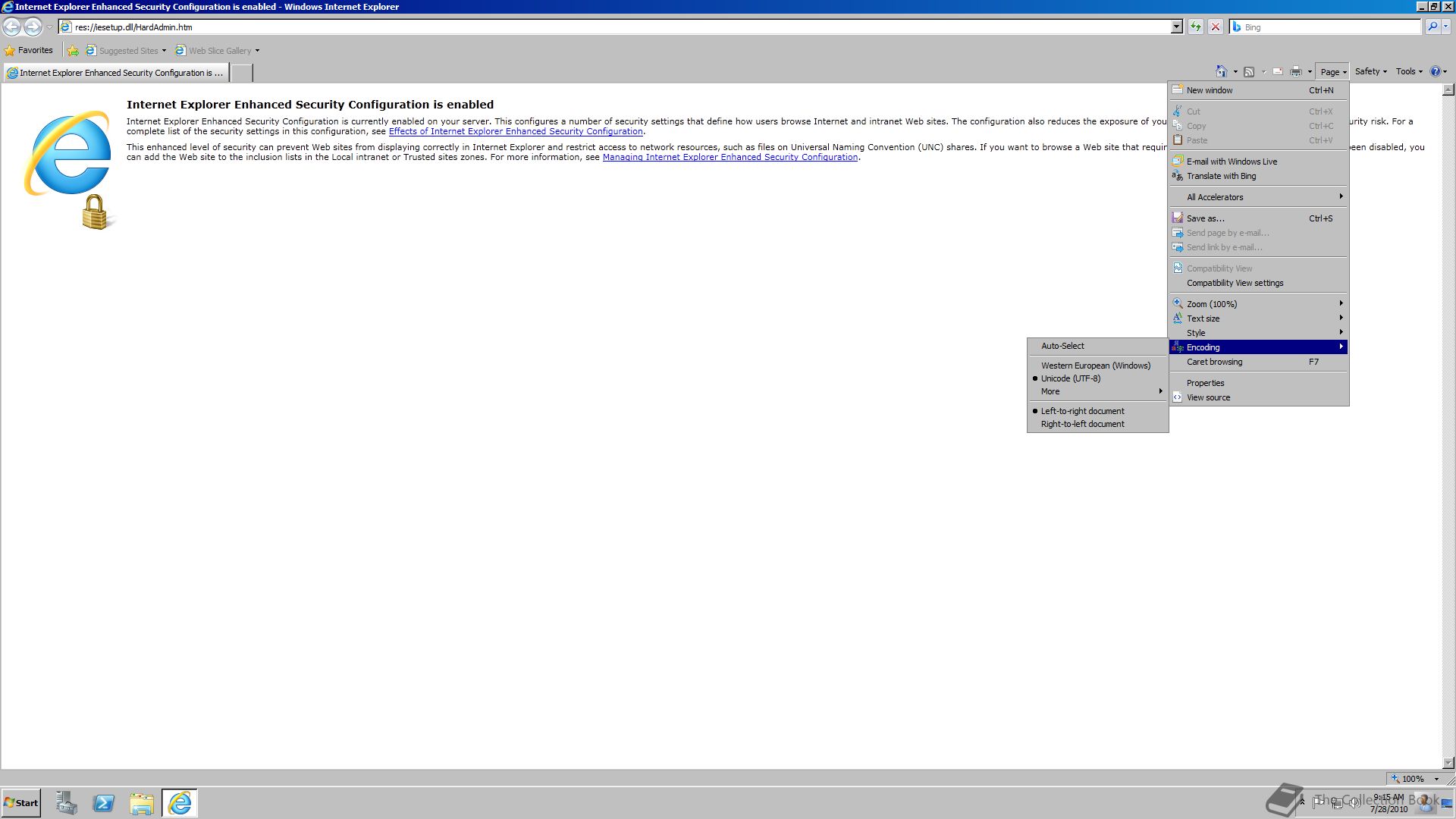Show hidden tray icons arrow

coord(1302,802)
